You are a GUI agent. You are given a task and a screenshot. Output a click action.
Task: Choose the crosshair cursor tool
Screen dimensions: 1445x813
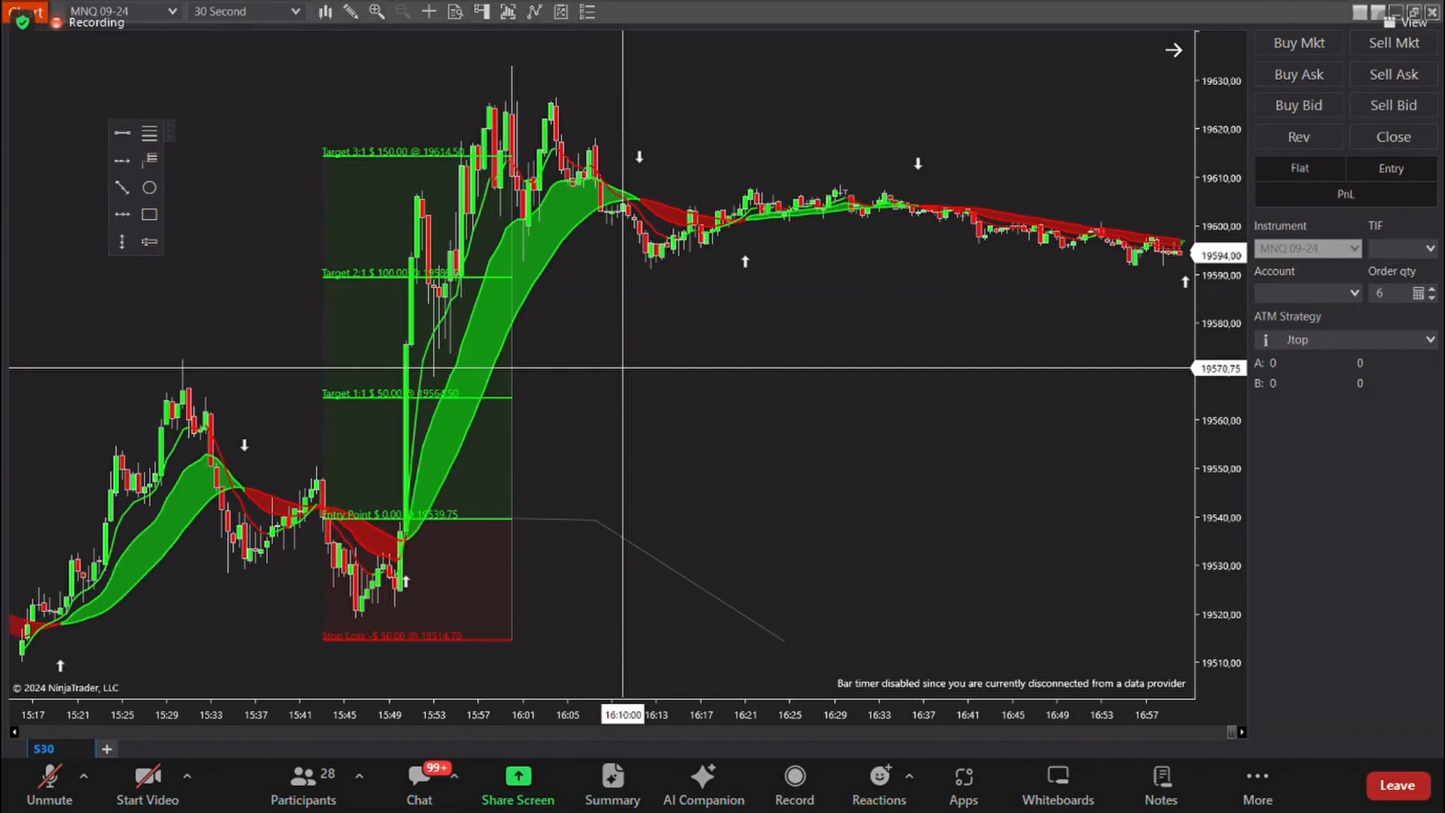tap(429, 12)
